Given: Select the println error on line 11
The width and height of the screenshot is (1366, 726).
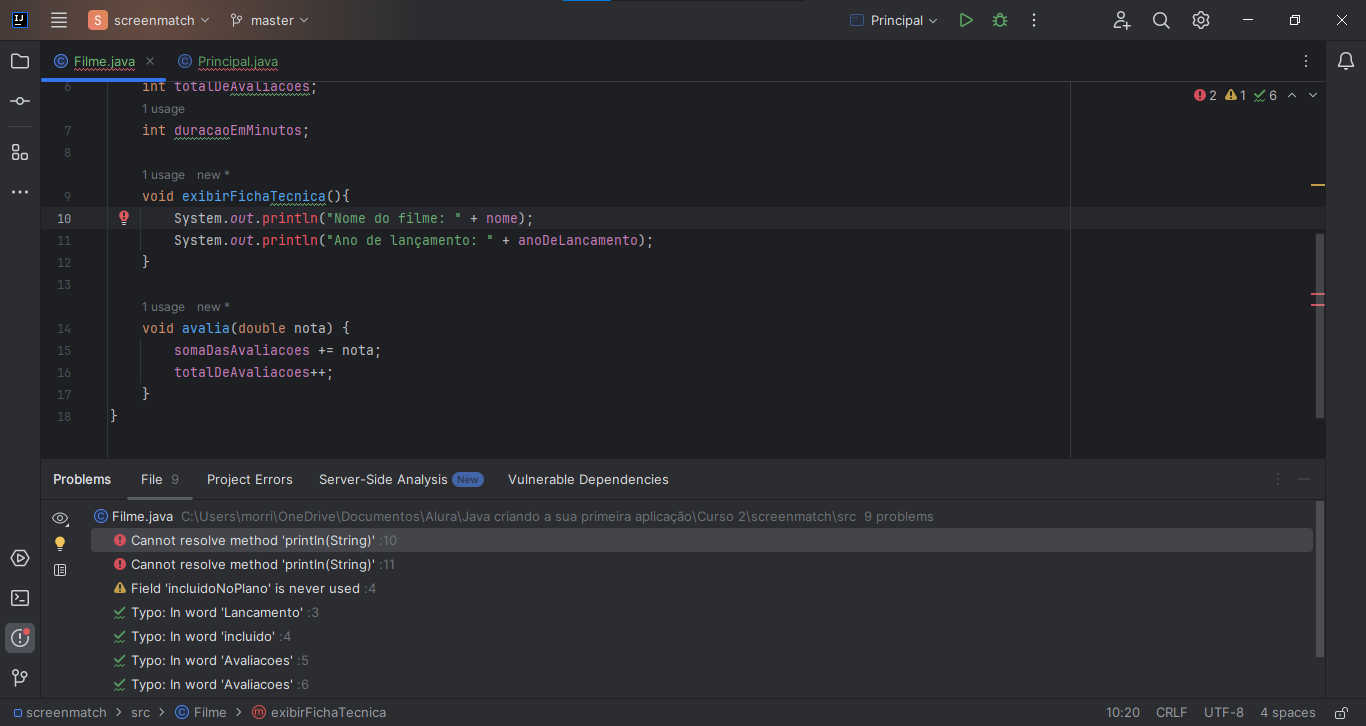Looking at the screenshot, I should (x=701, y=564).
